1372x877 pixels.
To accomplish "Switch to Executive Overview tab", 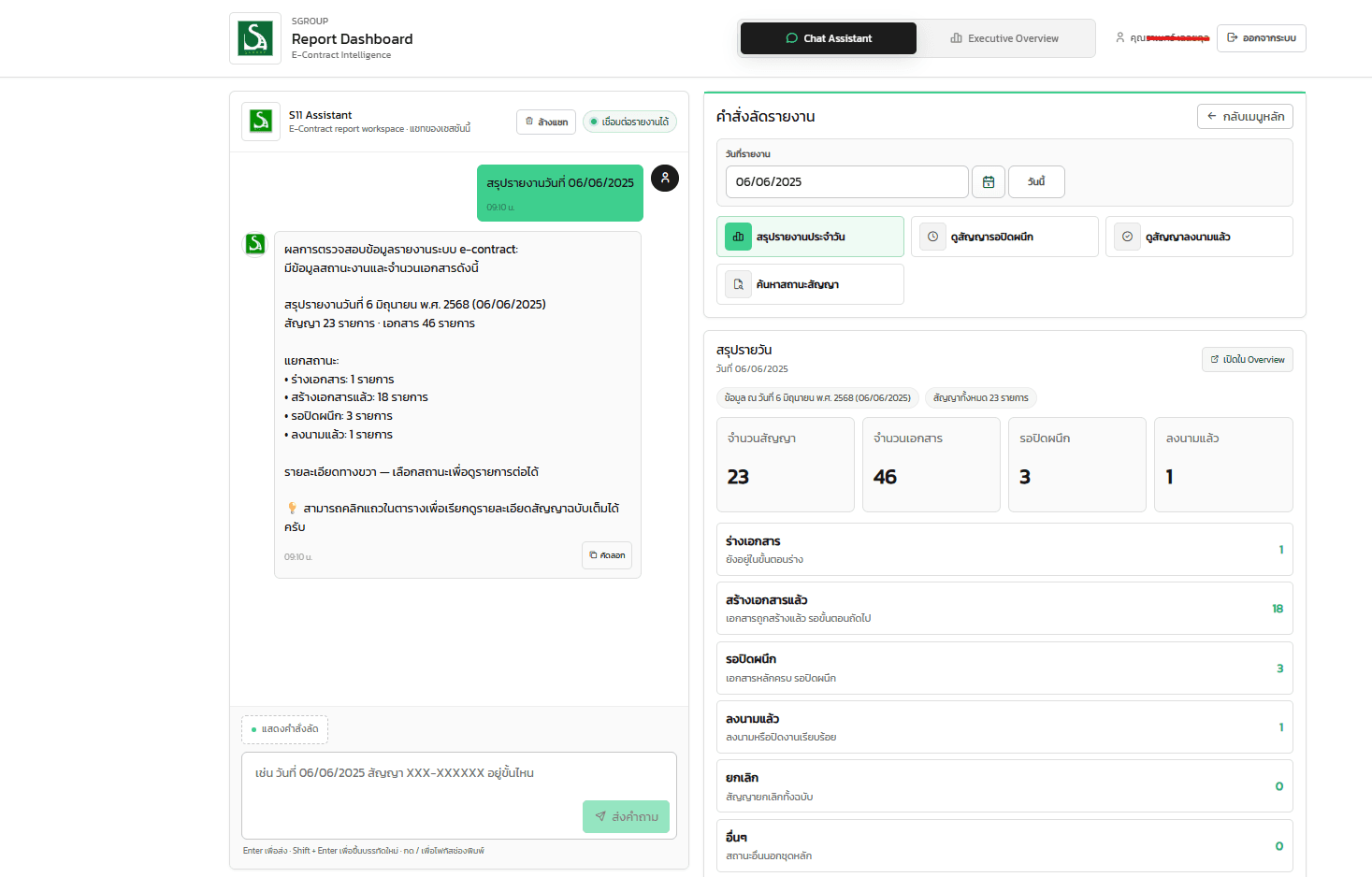I will (1004, 38).
